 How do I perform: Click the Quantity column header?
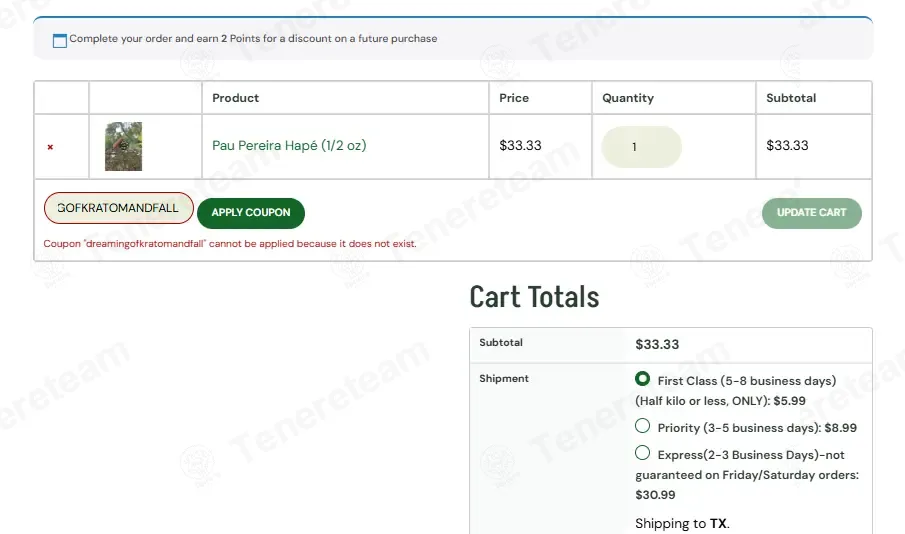(x=628, y=98)
